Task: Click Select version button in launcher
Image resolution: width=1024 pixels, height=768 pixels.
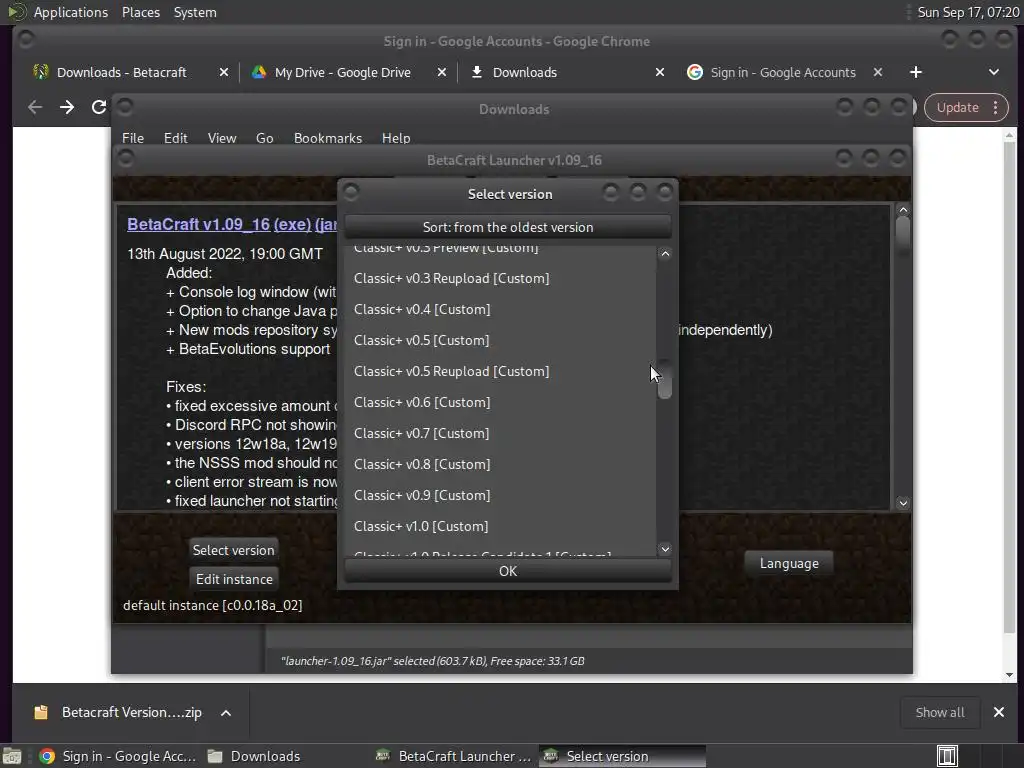Action: 233,551
